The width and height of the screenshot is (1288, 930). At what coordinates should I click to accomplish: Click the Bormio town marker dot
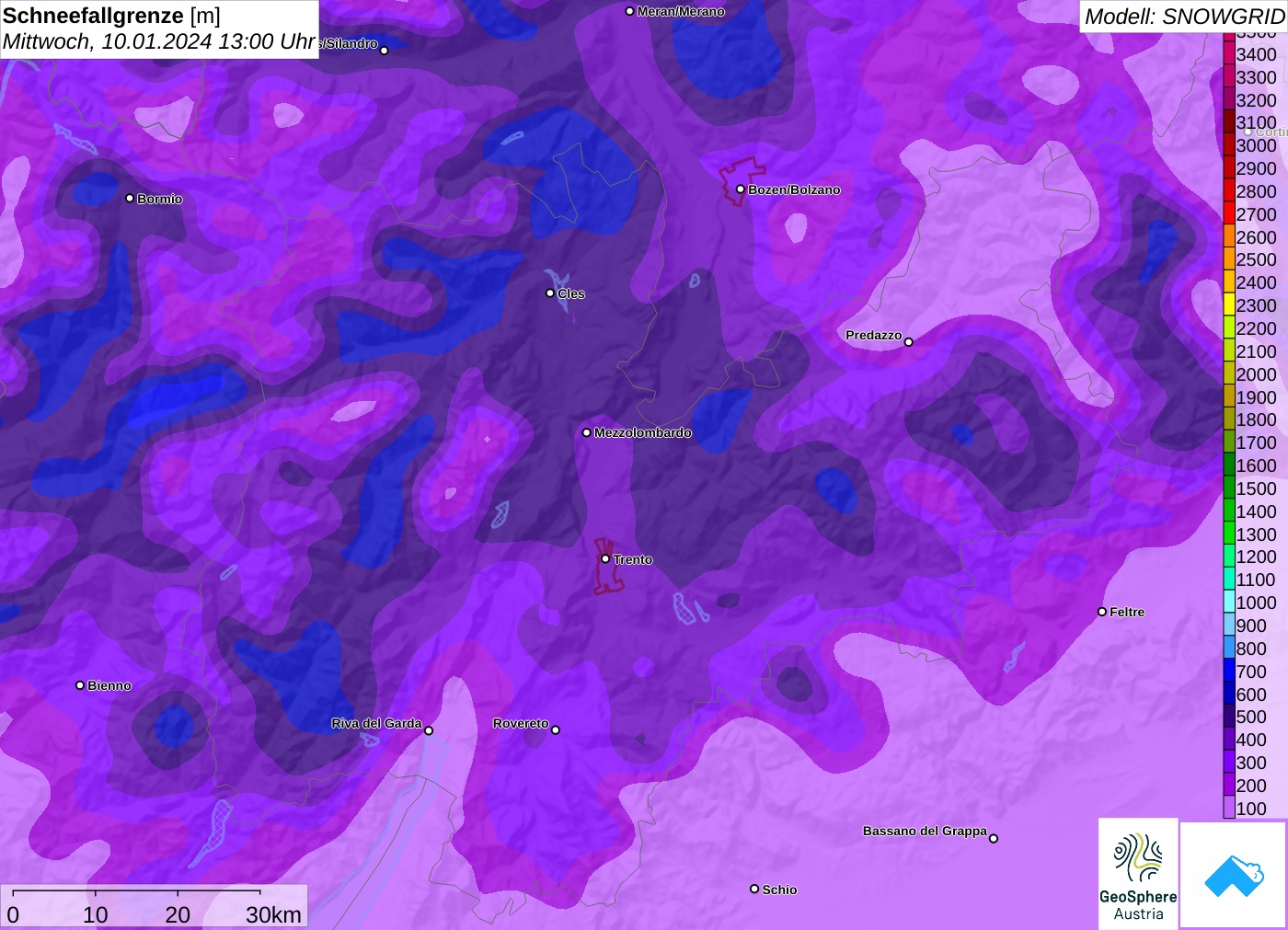130,198
